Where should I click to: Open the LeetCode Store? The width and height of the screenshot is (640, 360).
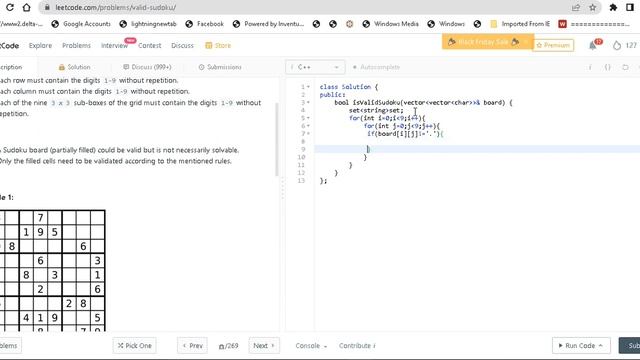218,45
